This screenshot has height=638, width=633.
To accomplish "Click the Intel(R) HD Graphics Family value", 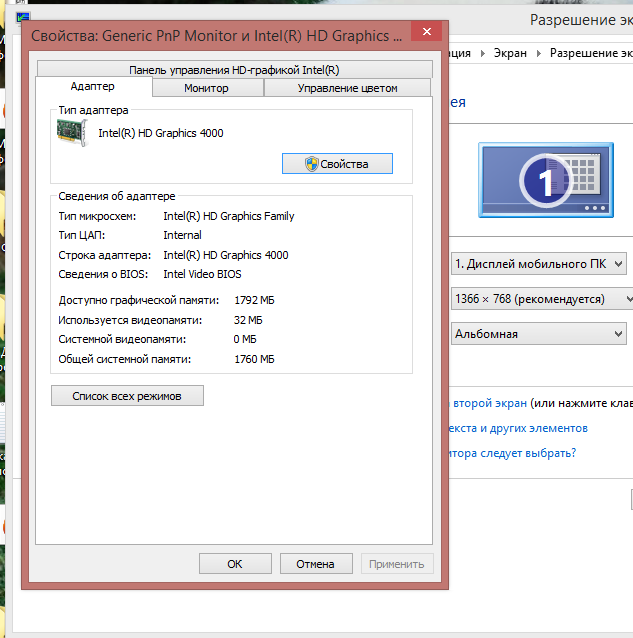I will coord(229,216).
